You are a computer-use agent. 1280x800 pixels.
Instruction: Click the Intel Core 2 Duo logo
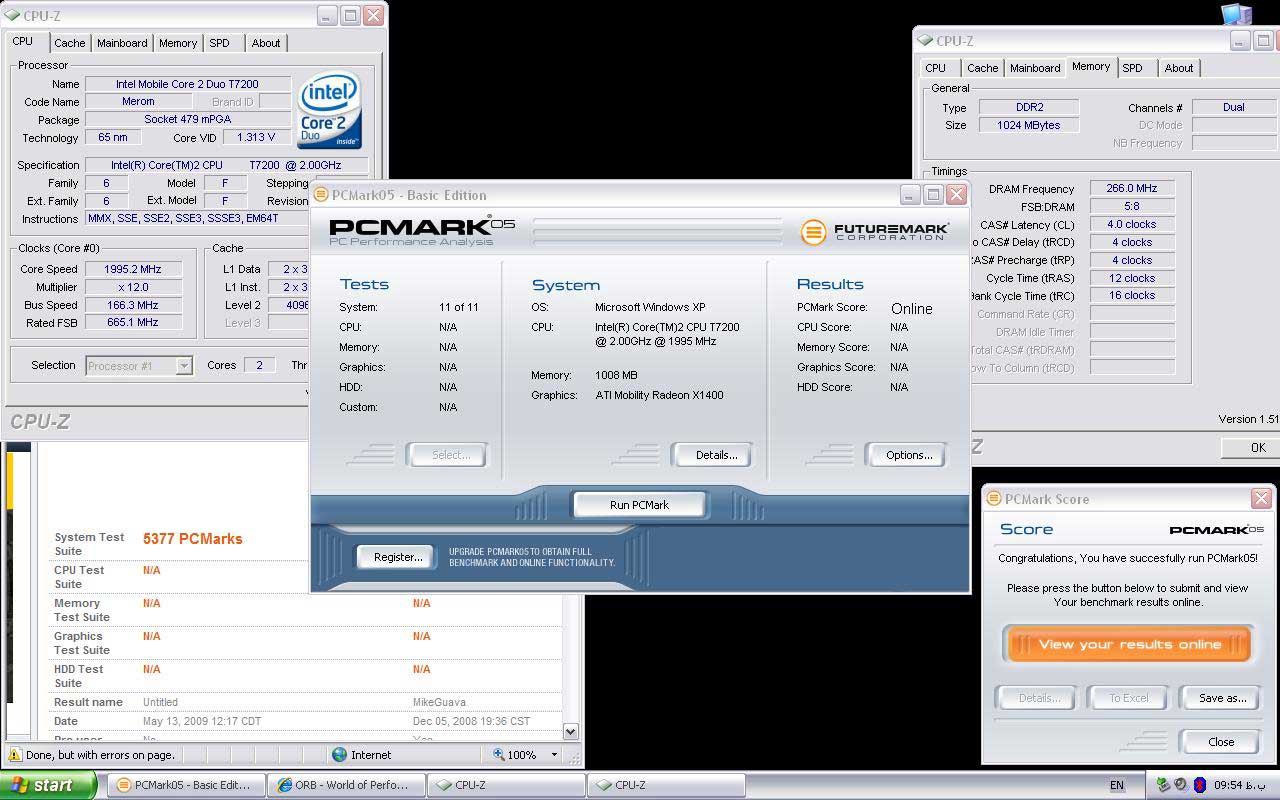(330, 109)
